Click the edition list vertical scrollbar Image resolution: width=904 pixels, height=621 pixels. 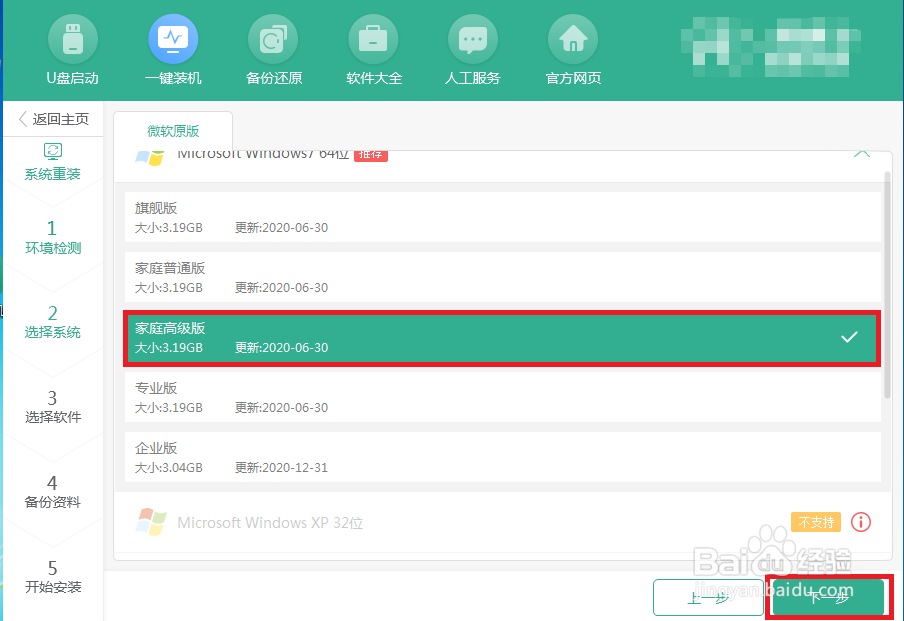coord(887,285)
